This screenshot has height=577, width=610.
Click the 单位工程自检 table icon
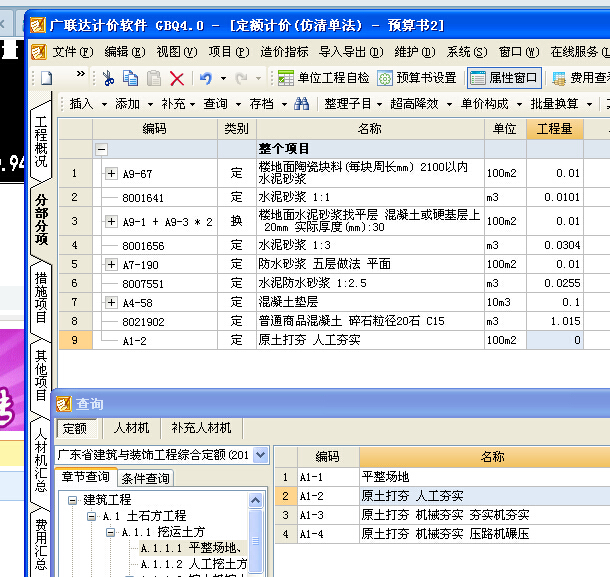click(286, 78)
